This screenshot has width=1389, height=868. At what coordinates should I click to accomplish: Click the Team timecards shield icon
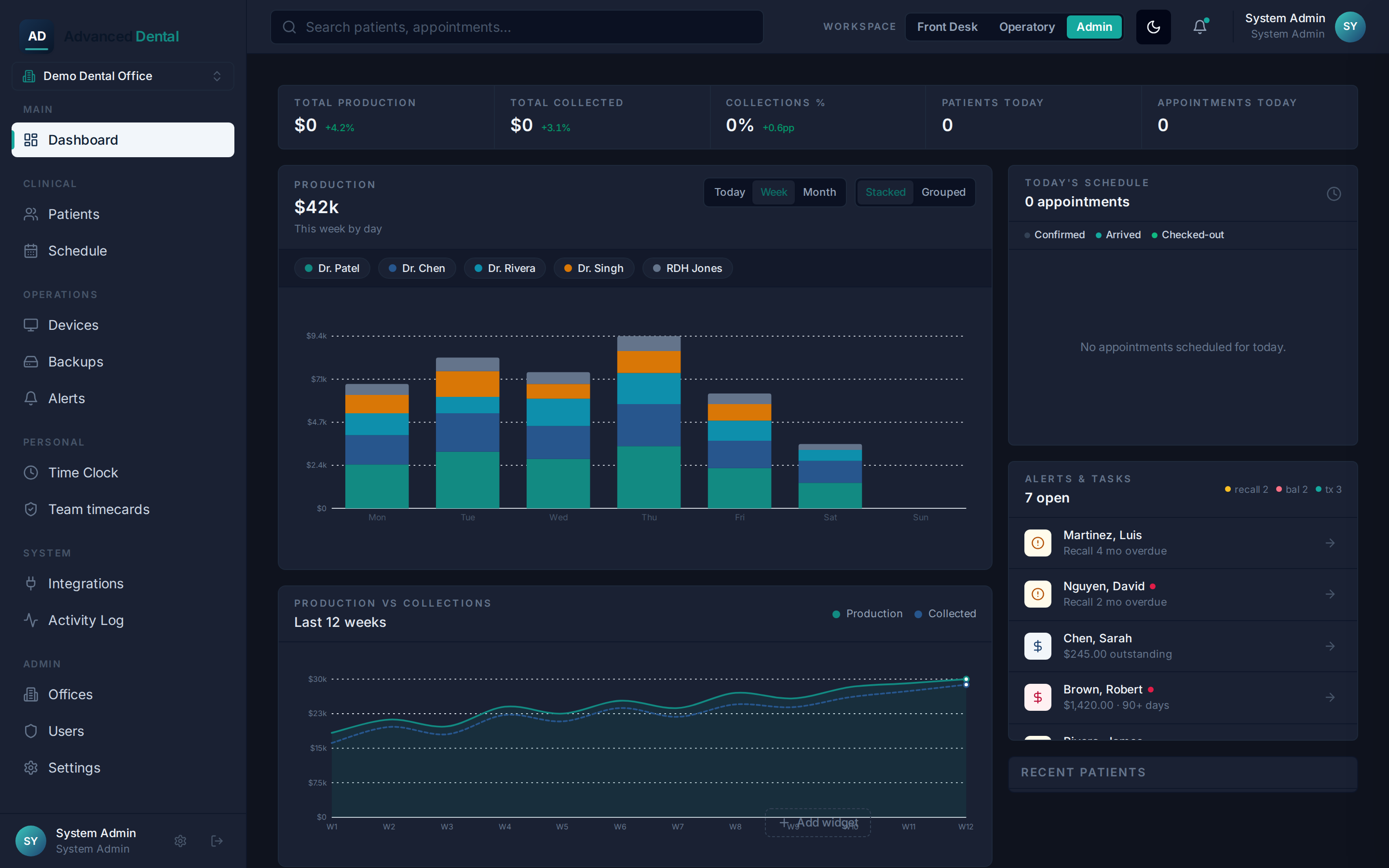(31, 509)
